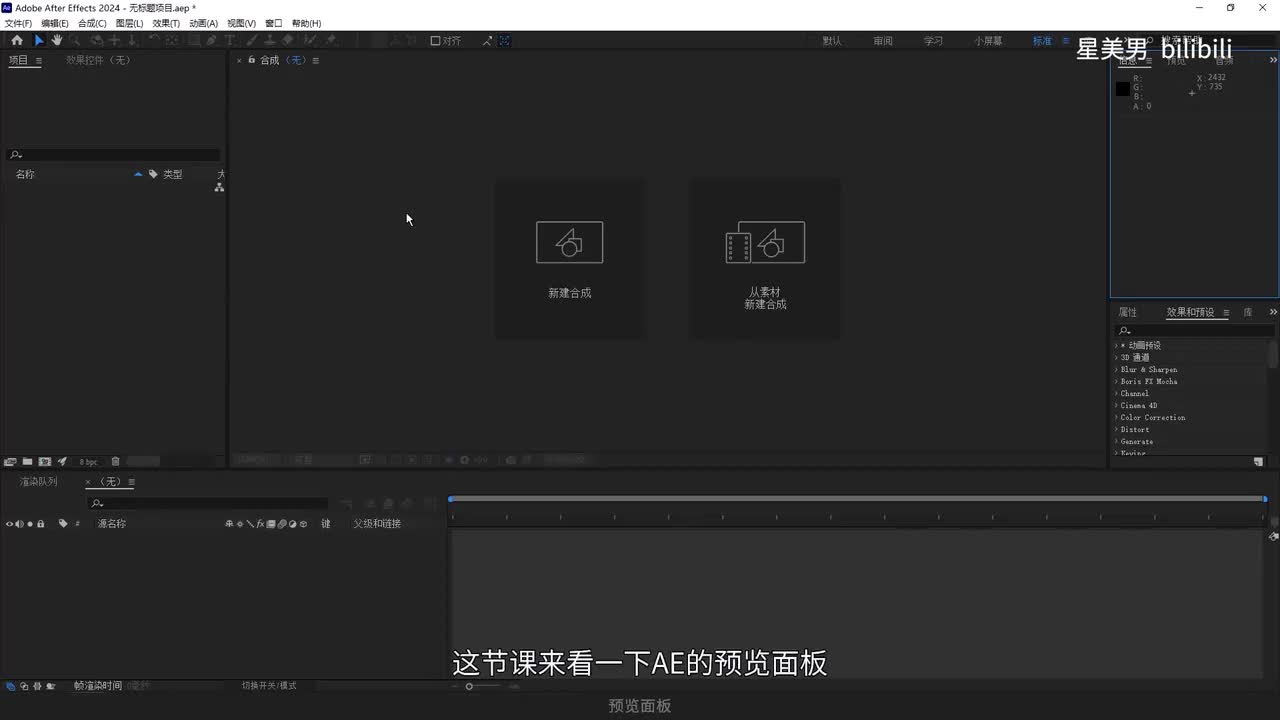Select the Type (T) tool
The height and width of the screenshot is (720, 1280).
point(230,41)
